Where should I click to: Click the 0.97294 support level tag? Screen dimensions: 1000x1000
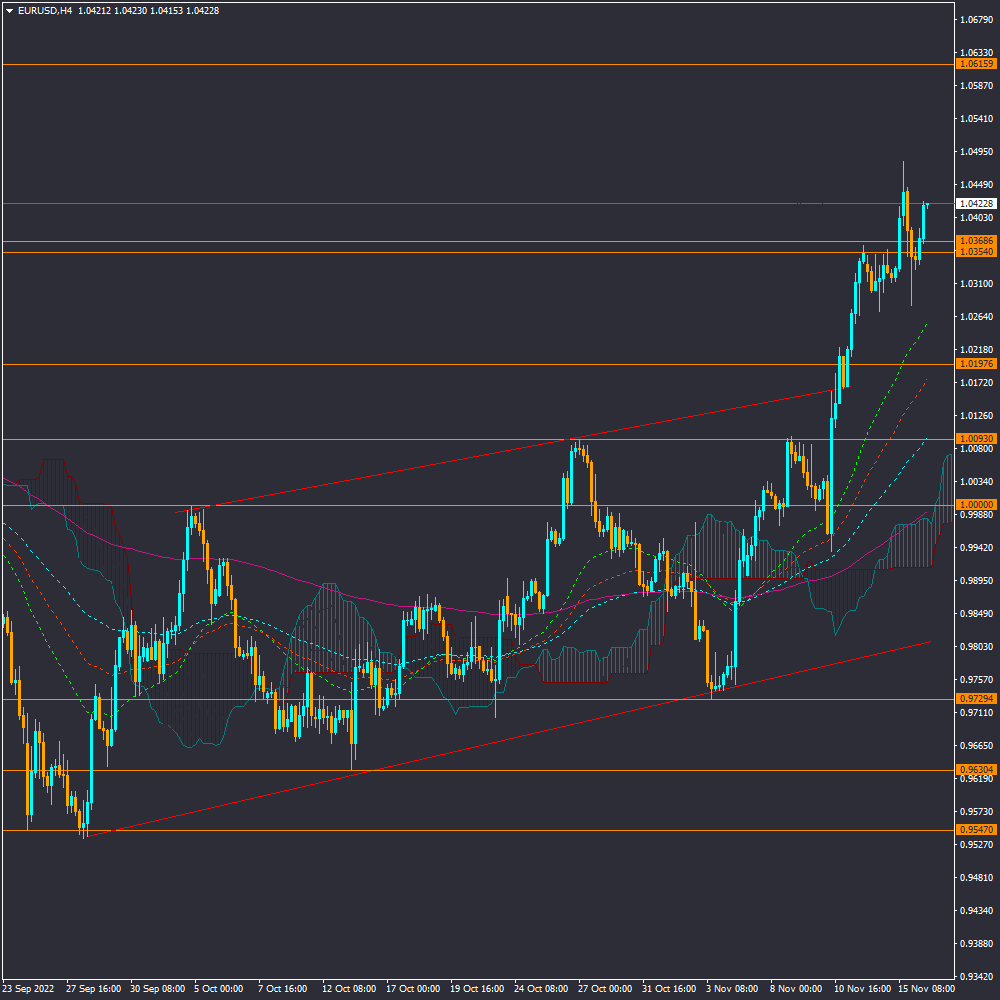(976, 698)
